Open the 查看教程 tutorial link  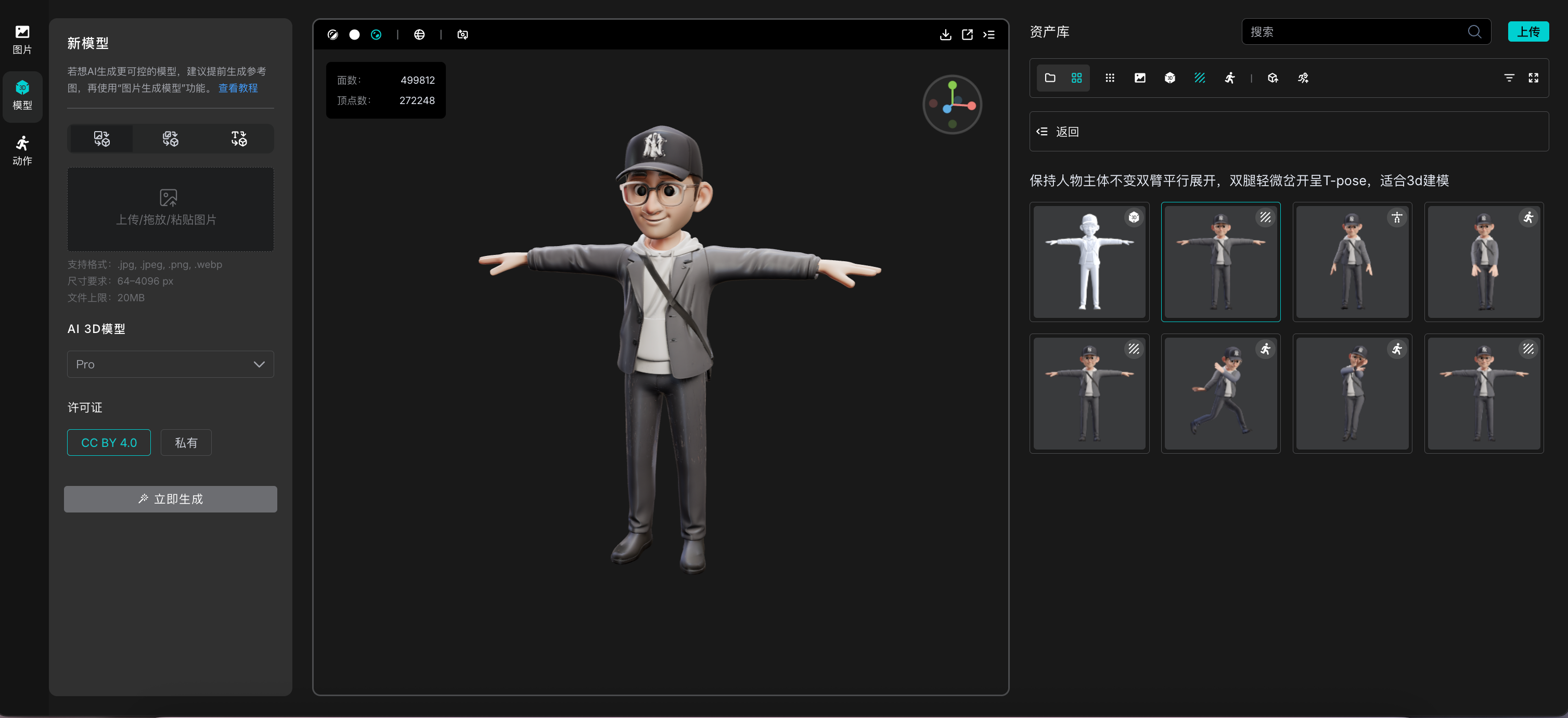click(237, 88)
